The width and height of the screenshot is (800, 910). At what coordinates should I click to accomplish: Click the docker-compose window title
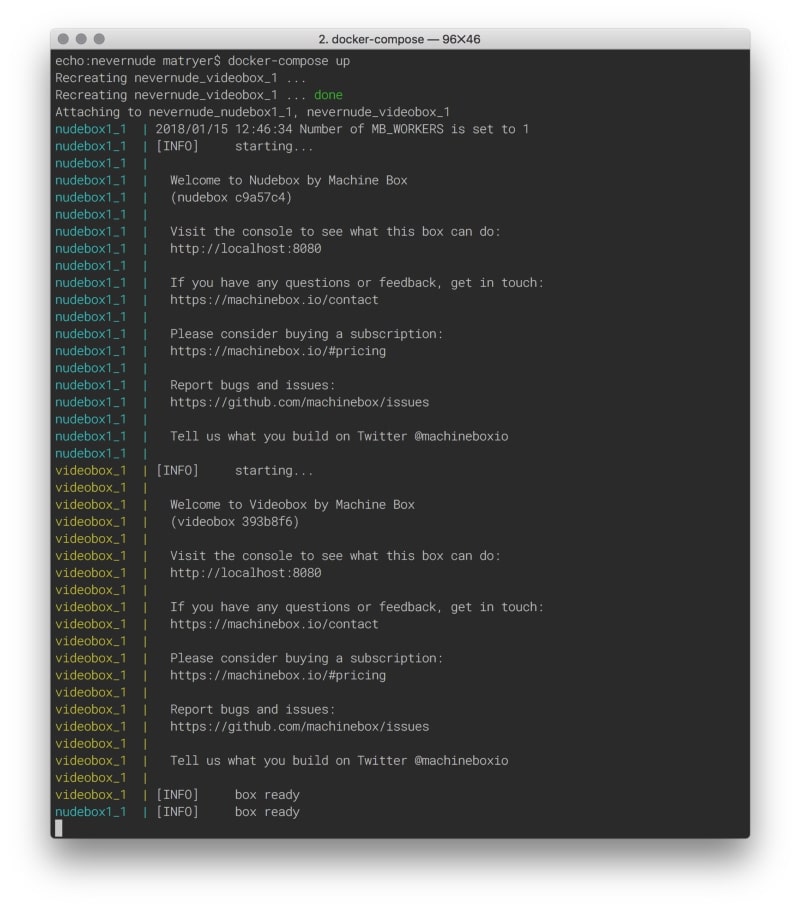pos(399,39)
